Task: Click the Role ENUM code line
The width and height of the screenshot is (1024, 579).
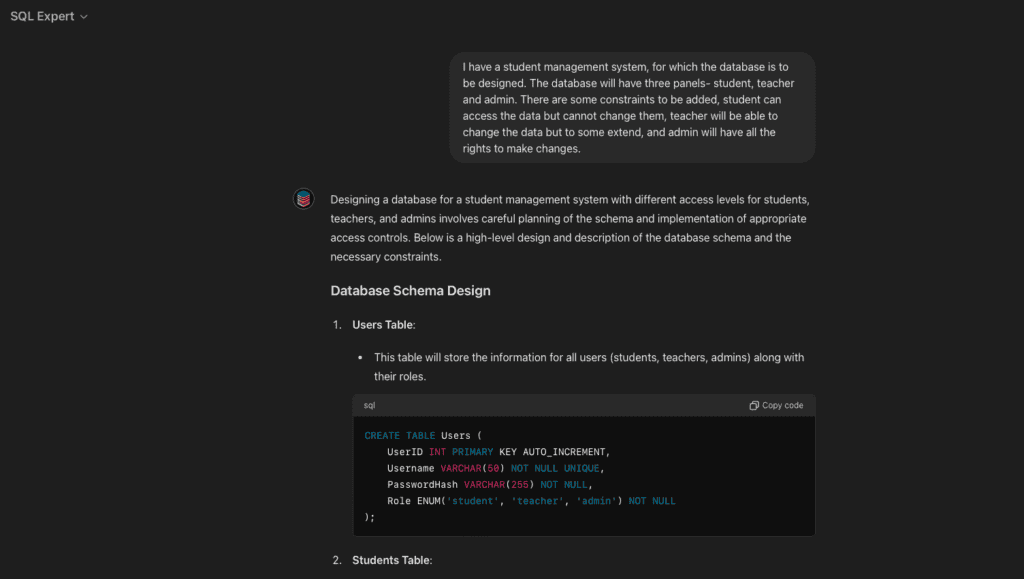Action: pos(531,501)
